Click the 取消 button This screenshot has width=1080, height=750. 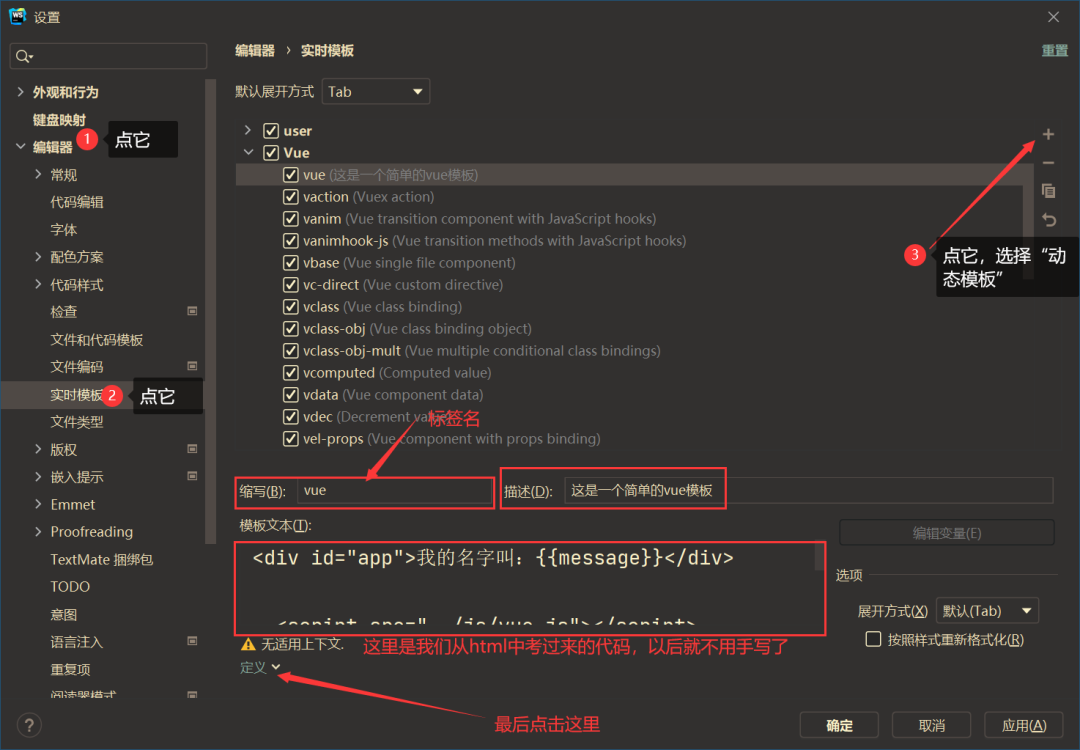(x=931, y=725)
